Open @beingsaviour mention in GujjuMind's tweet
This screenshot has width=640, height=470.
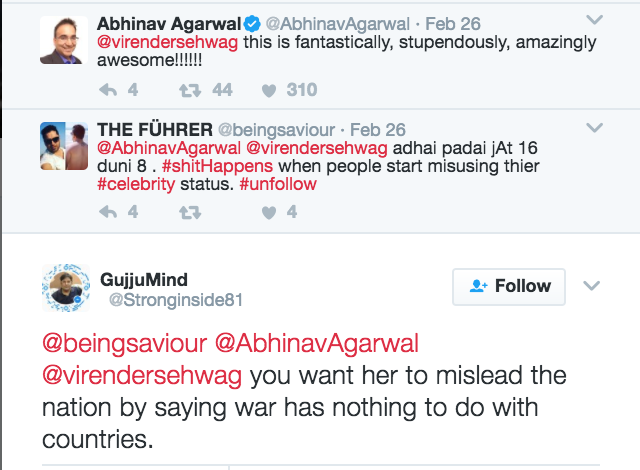(x=124, y=343)
